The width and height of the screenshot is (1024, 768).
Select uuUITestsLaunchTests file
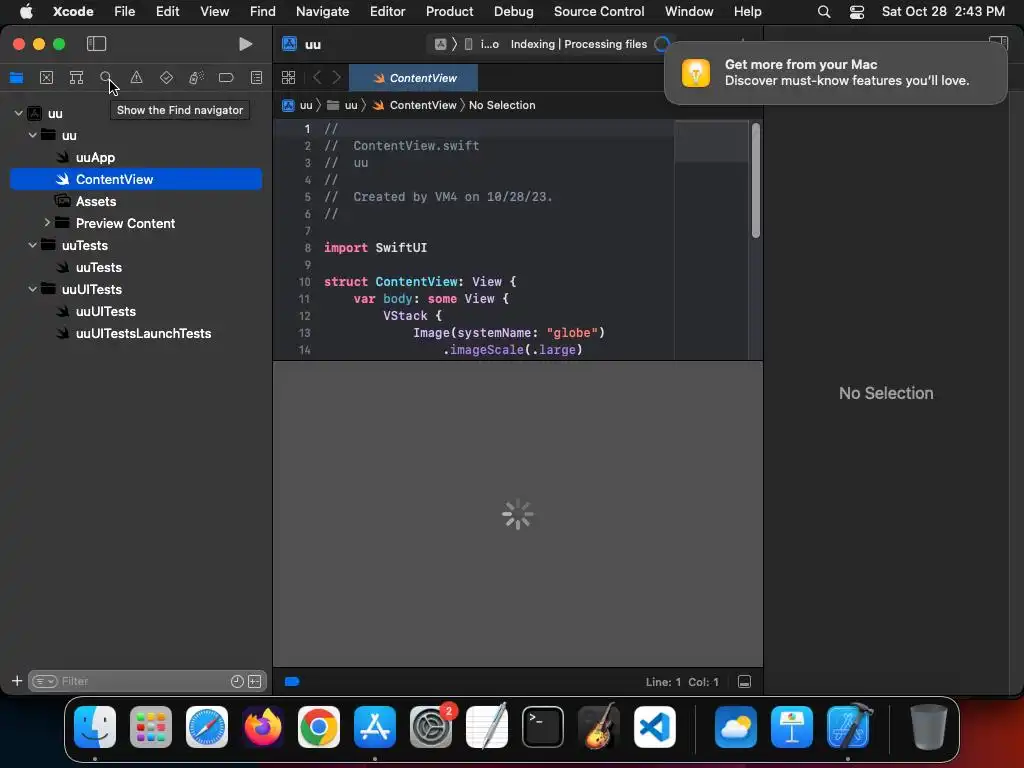(x=143, y=333)
